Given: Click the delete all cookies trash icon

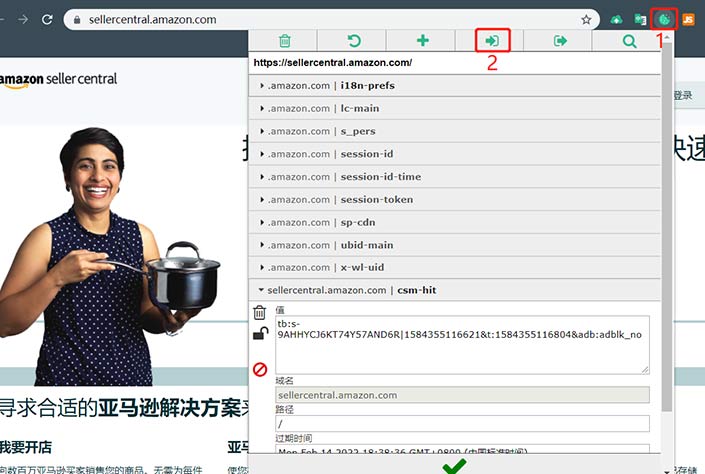Looking at the screenshot, I should pos(285,41).
